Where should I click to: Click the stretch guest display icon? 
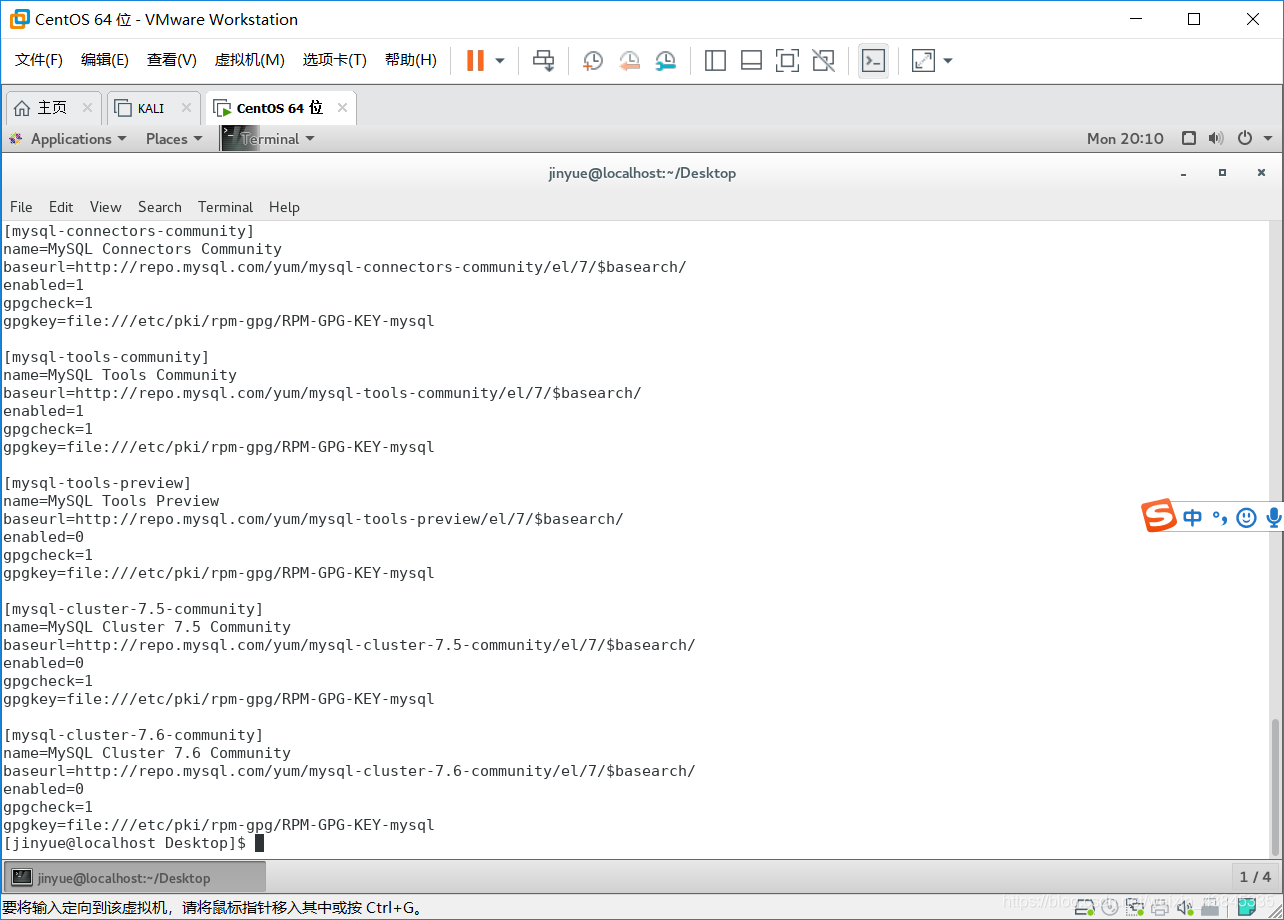(923, 61)
